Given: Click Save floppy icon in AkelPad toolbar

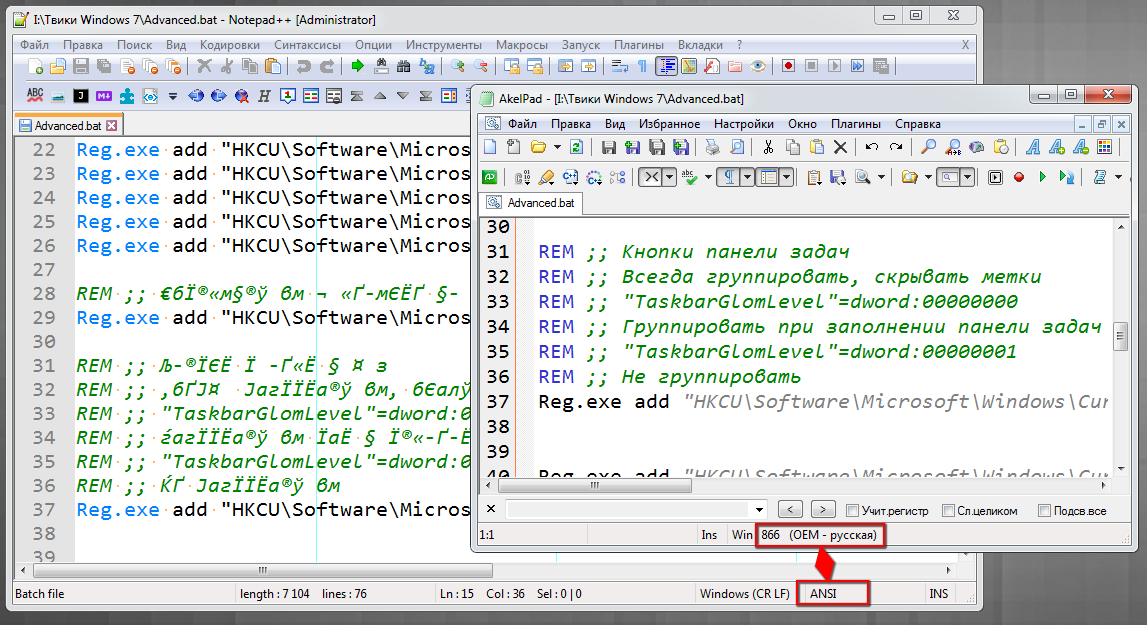Looking at the screenshot, I should pos(608,147).
